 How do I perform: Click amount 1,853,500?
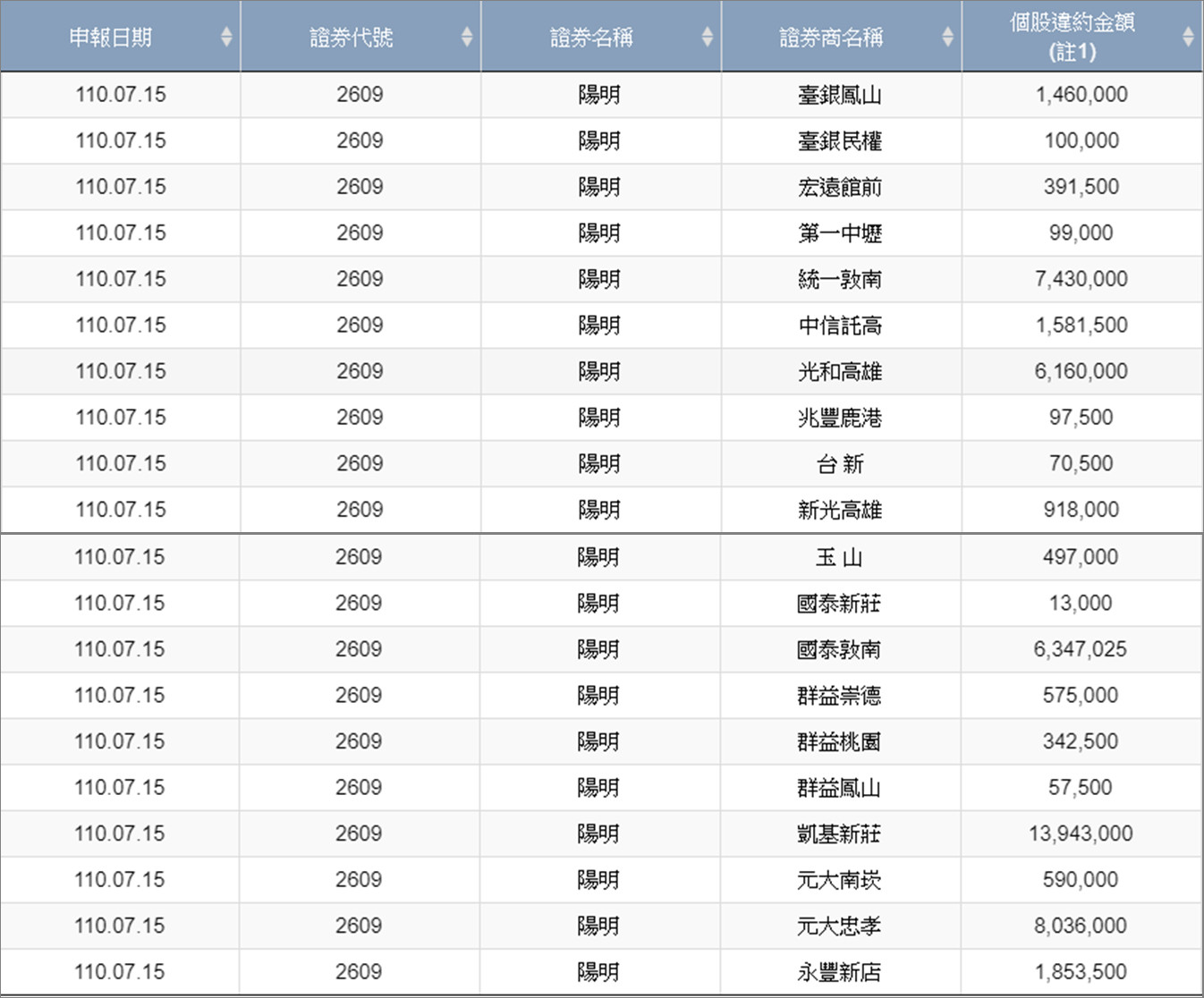coord(1081,971)
